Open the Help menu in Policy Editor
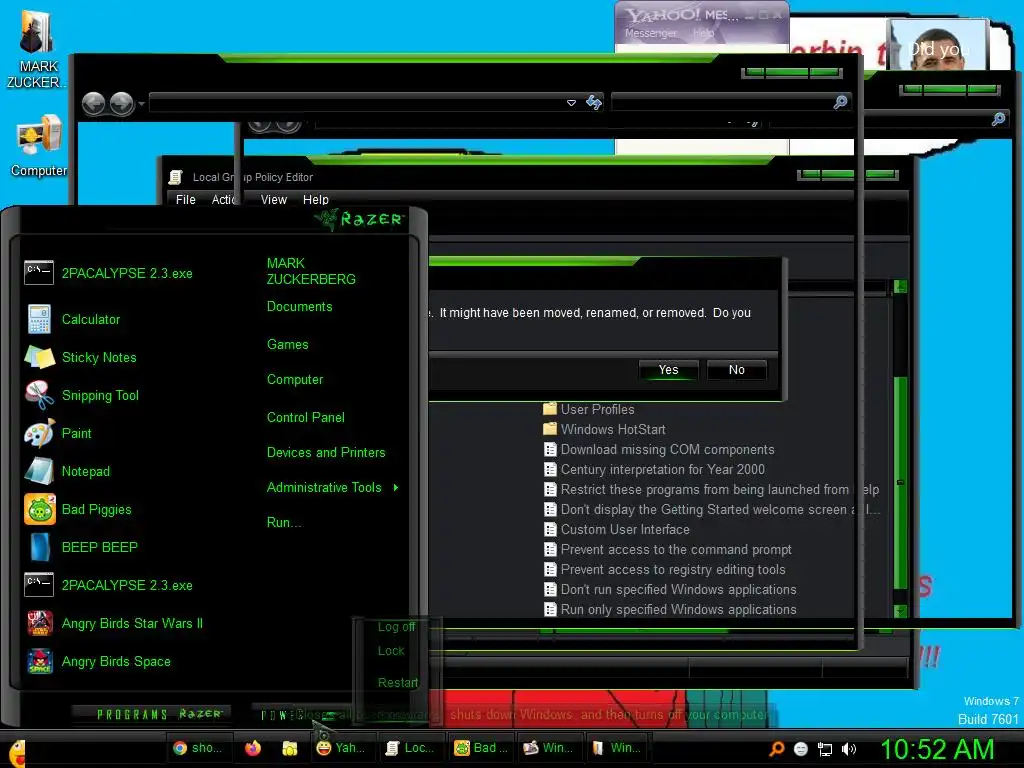1024x768 pixels. click(315, 199)
